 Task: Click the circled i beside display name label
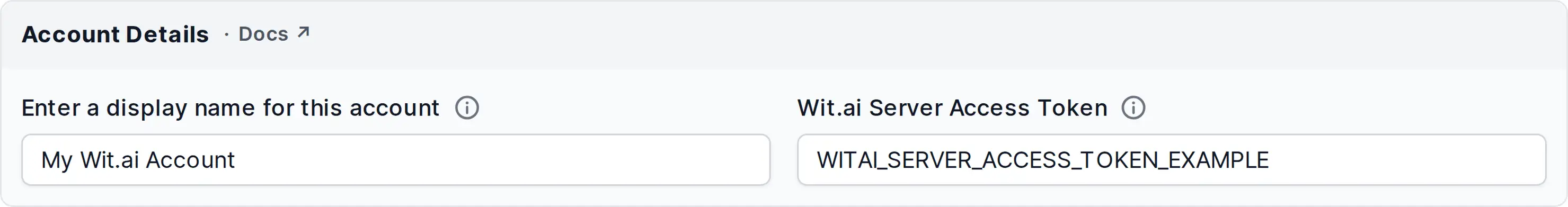point(467,108)
